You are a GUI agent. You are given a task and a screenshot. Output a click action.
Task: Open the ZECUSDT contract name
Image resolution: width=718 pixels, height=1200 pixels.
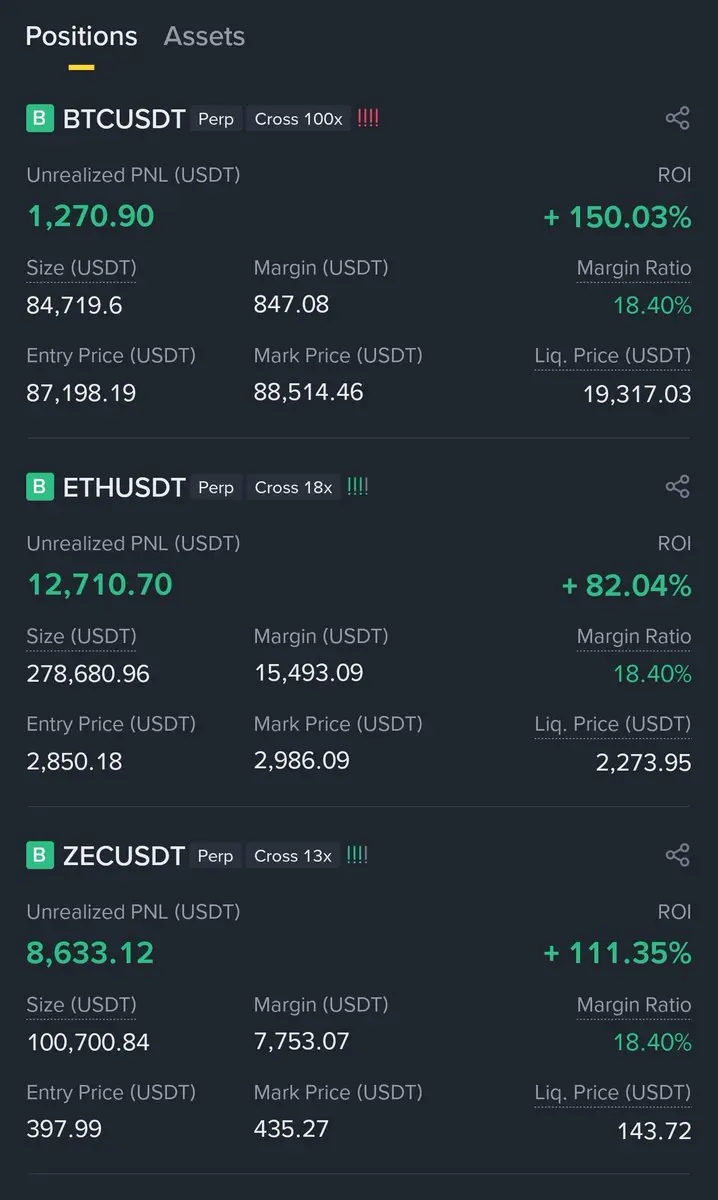click(x=124, y=856)
